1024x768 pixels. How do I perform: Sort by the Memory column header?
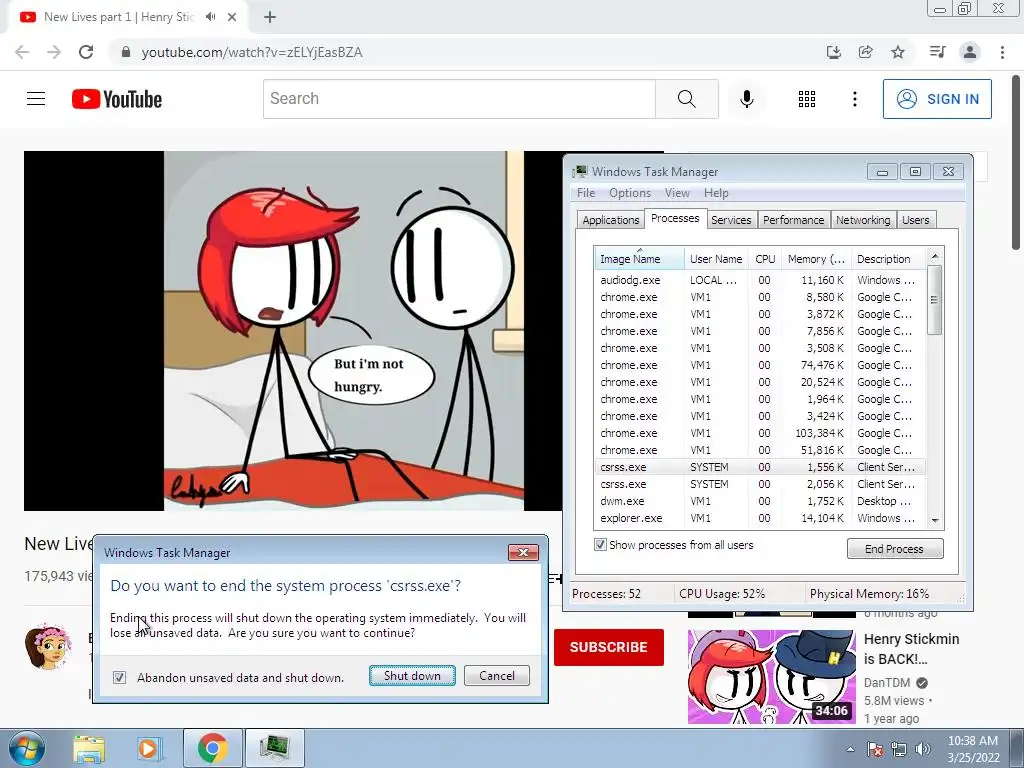coord(816,259)
